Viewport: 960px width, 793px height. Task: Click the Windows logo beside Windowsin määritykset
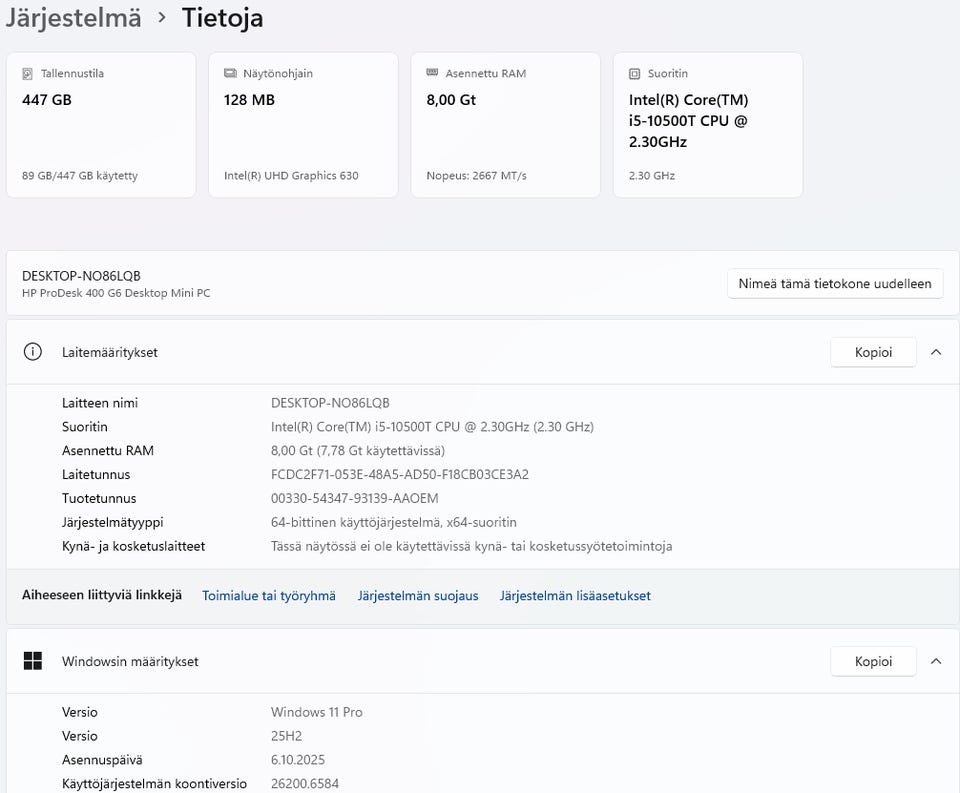pyautogui.click(x=33, y=661)
